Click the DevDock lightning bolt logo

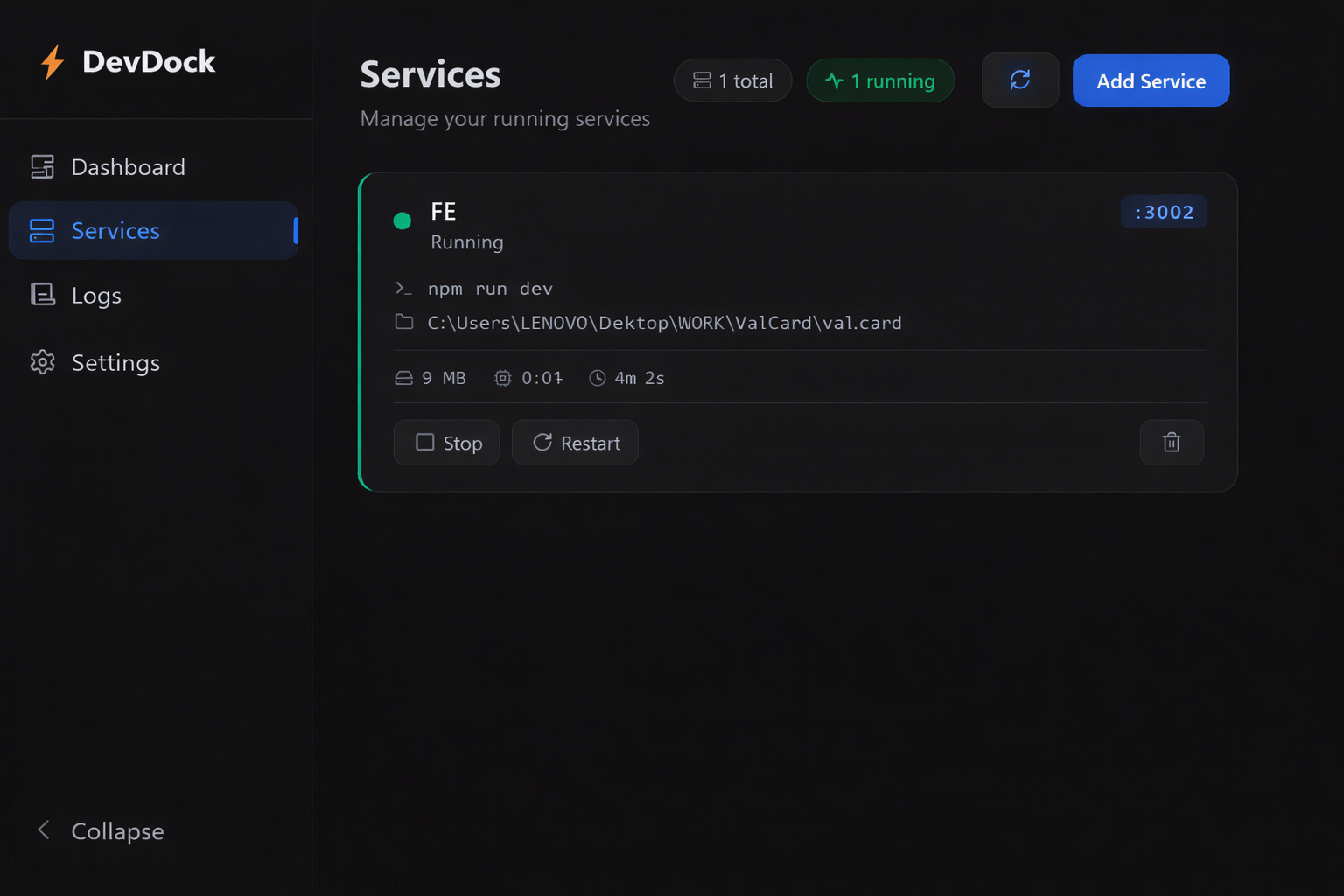click(x=52, y=62)
